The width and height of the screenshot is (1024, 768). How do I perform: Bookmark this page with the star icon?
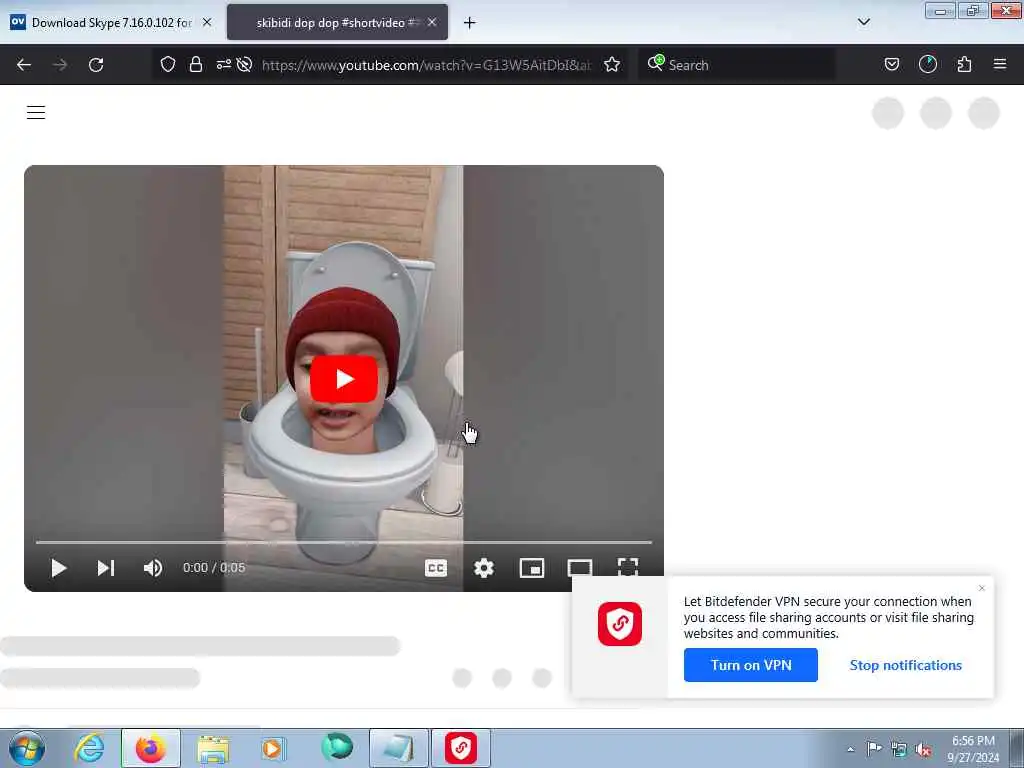pyautogui.click(x=612, y=64)
